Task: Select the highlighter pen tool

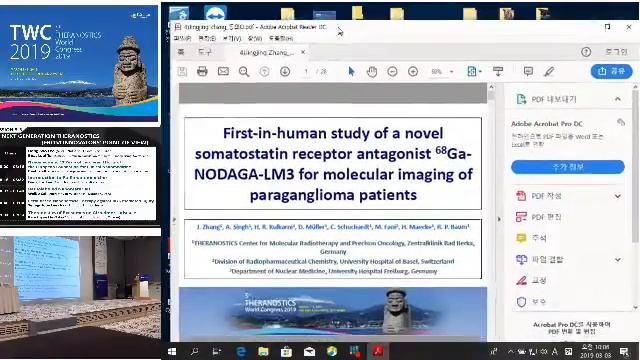Action: pyautogui.click(x=549, y=72)
